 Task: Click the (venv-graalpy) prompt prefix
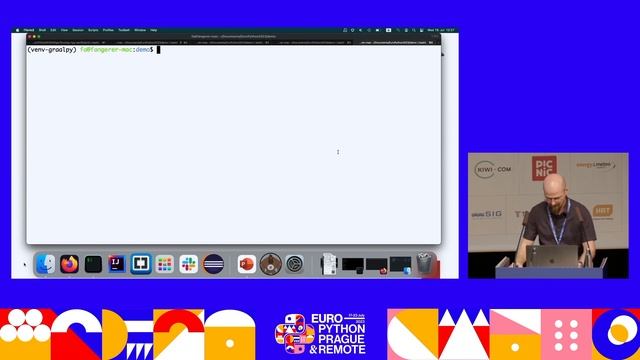pyautogui.click(x=52, y=50)
